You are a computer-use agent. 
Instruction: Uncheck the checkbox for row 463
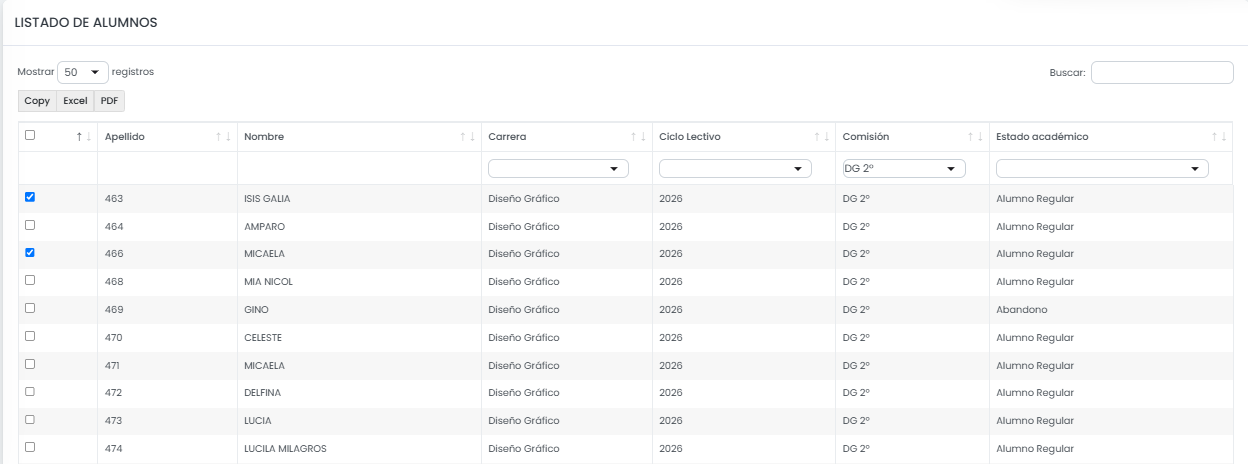[30, 197]
